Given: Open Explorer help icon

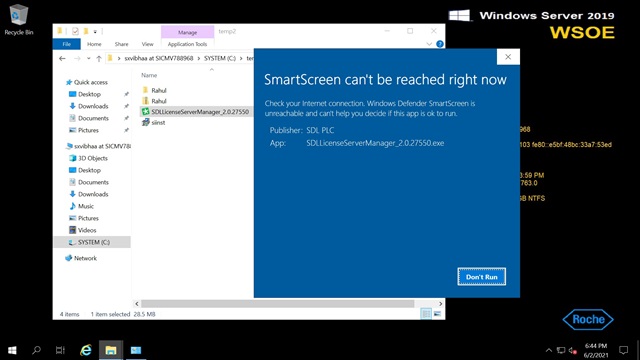Looking at the screenshot, I should pyautogui.click(x=440, y=44).
